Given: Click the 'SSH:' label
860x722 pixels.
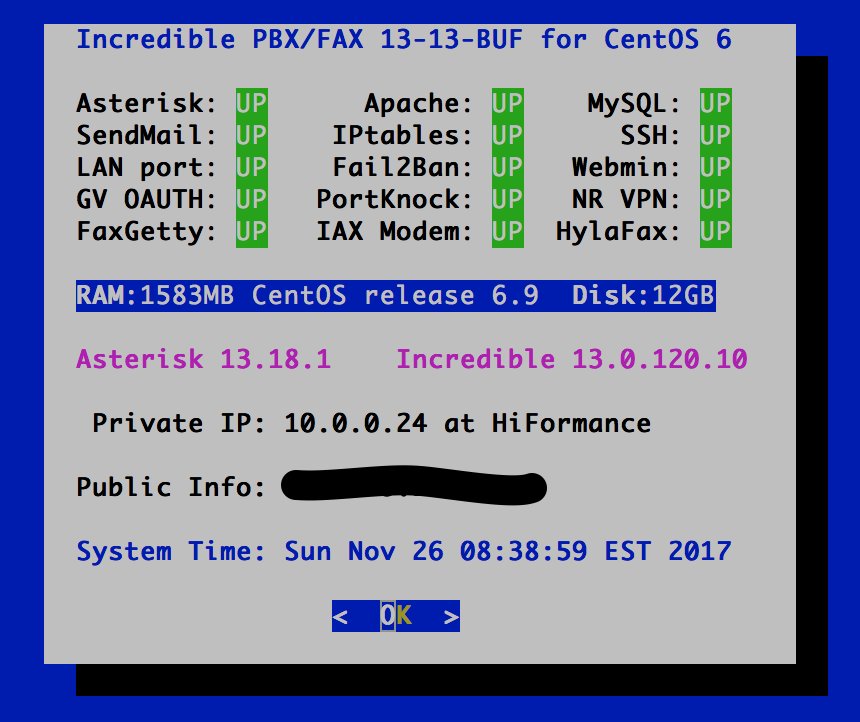Looking at the screenshot, I should pyautogui.click(x=650, y=136).
